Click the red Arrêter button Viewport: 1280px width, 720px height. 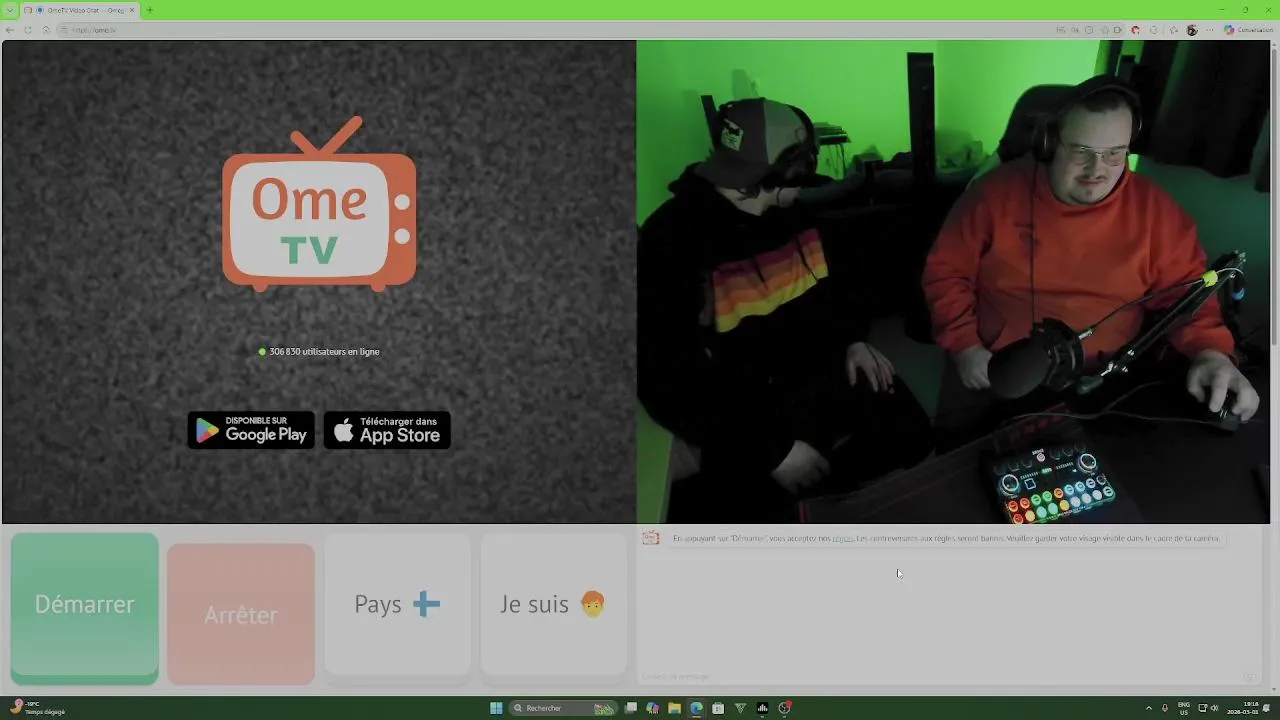click(241, 615)
